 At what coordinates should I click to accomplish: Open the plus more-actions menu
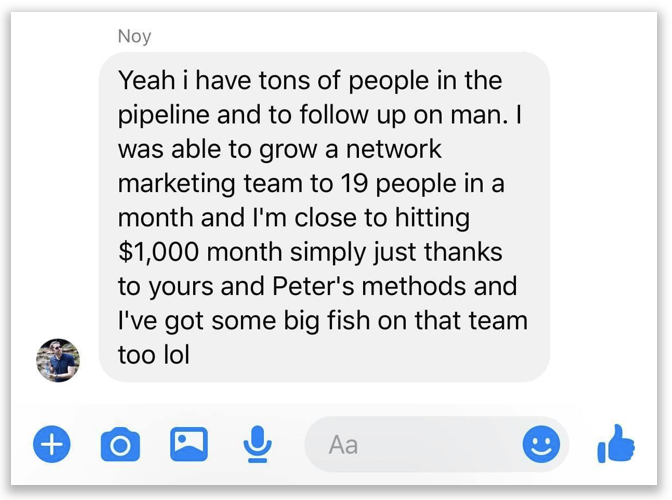pos(52,443)
